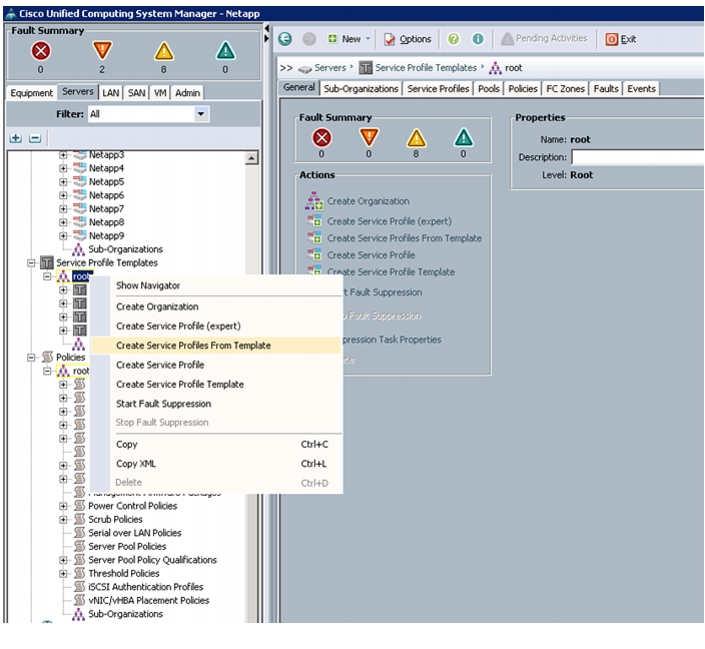Image resolution: width=705 pixels, height=649 pixels.
Task: Select iSCSI Authentication Profiles
Action: [x=146, y=587]
